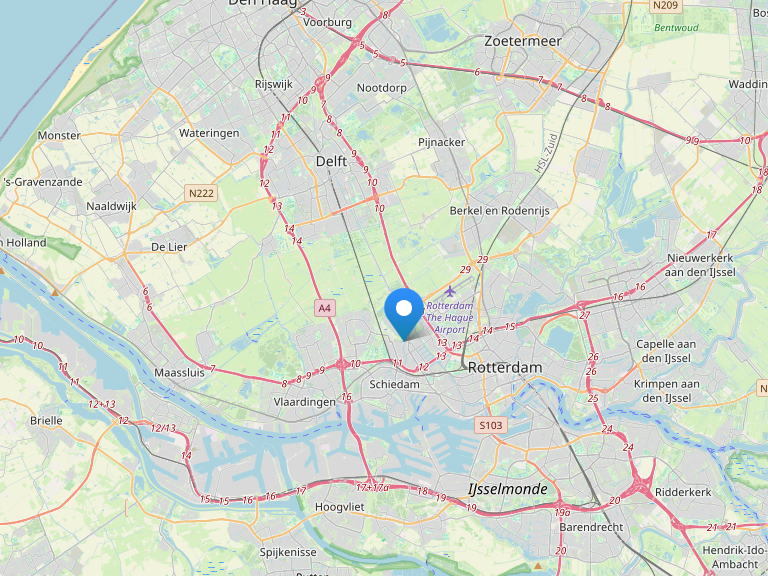
Task: Select the N222 road shield
Action: tap(201, 193)
